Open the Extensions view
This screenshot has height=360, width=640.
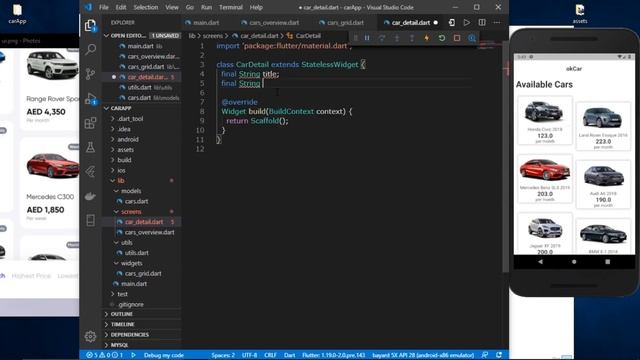click(90, 123)
